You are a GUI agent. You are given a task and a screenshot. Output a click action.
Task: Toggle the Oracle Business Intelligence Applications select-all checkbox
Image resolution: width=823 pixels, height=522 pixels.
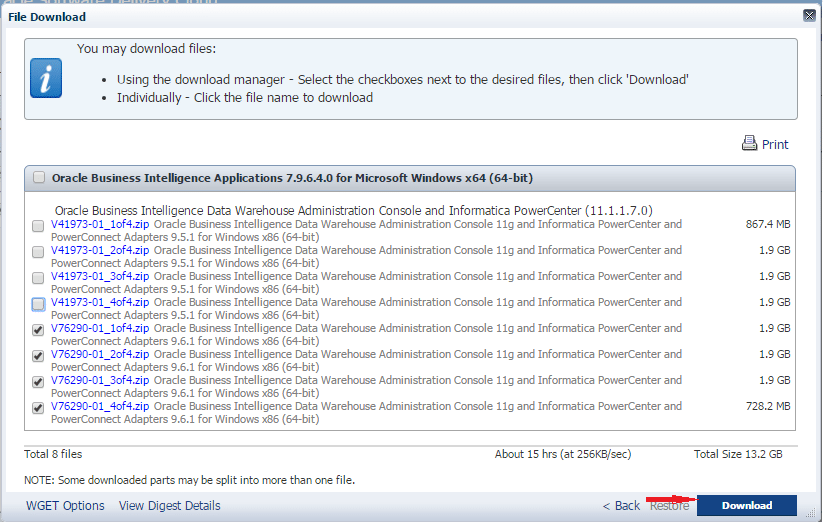[39, 178]
